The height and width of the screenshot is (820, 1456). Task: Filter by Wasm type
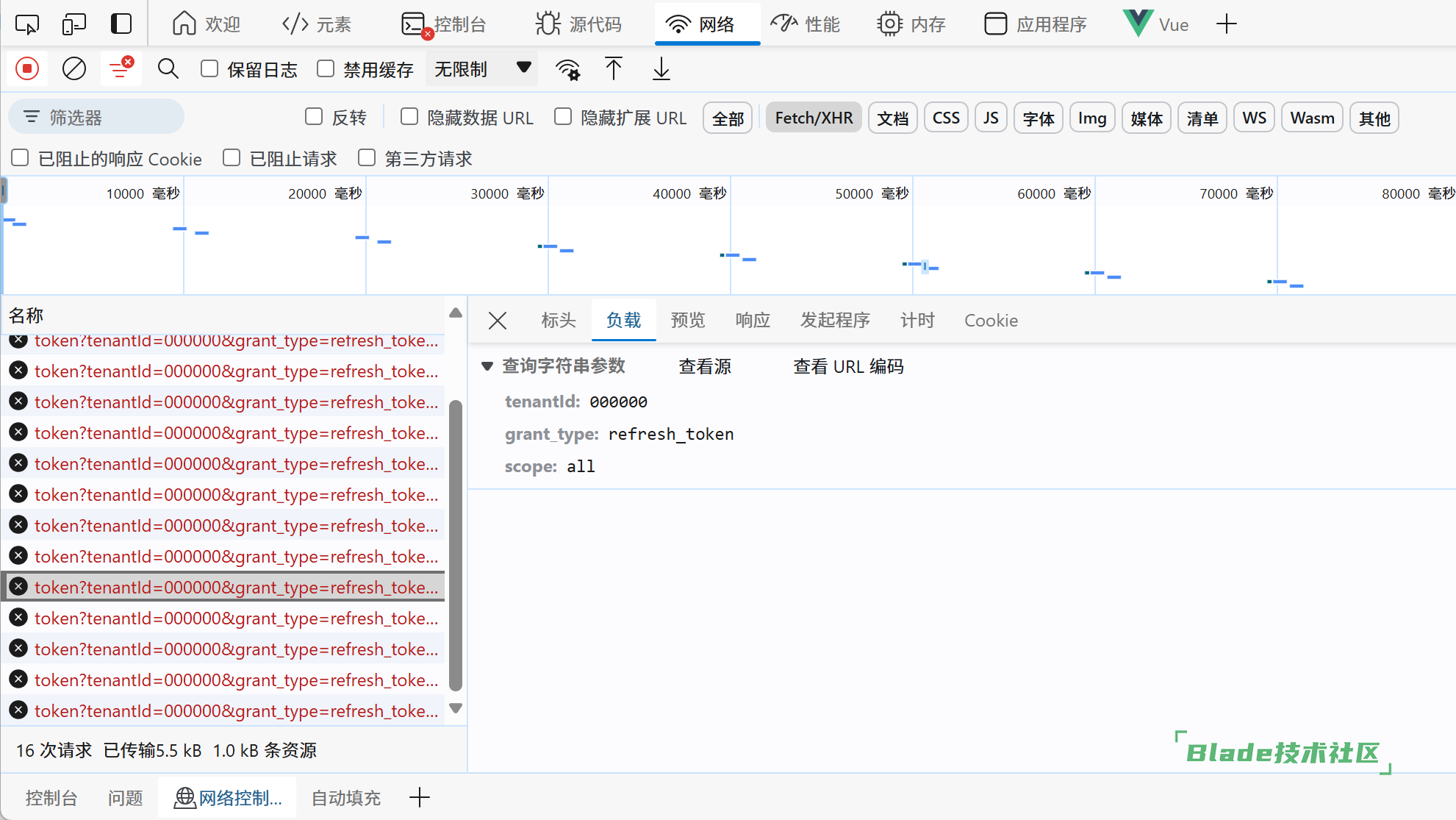[x=1312, y=118]
